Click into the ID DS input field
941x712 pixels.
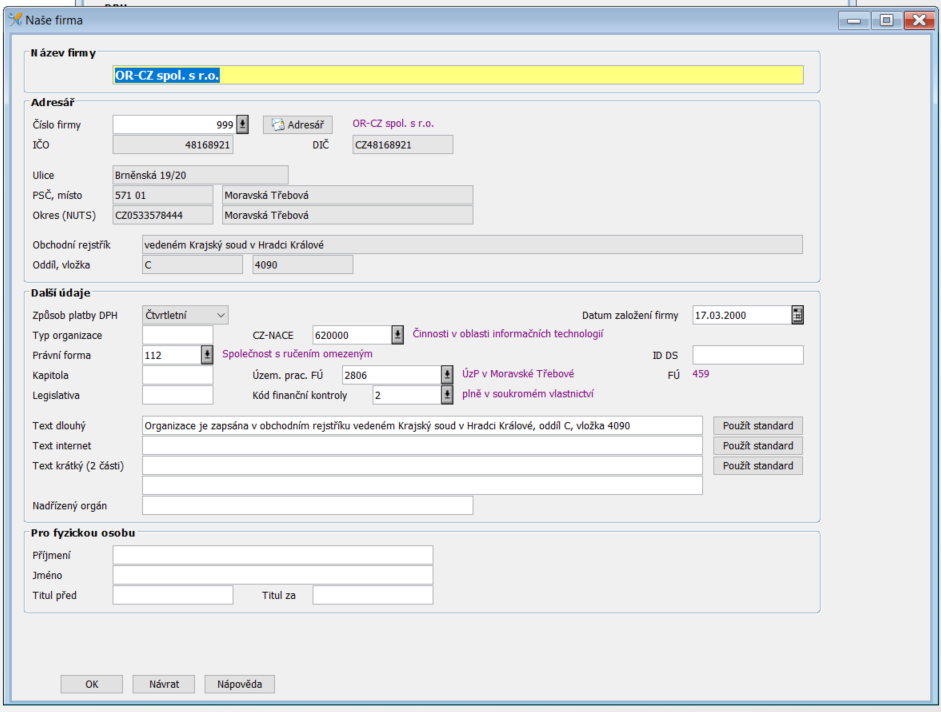pos(748,355)
